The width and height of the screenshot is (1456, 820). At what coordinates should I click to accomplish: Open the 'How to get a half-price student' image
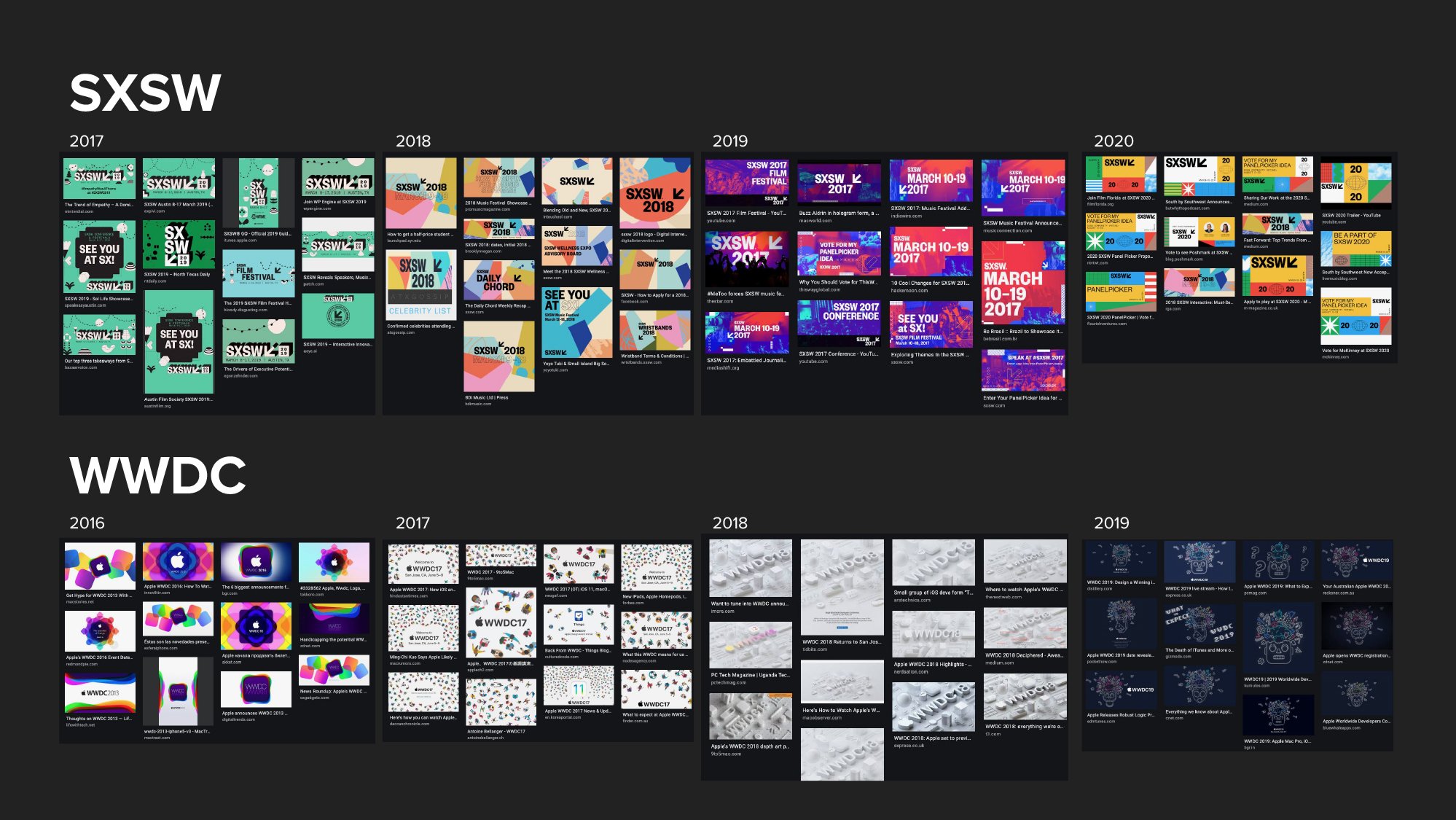click(x=421, y=193)
